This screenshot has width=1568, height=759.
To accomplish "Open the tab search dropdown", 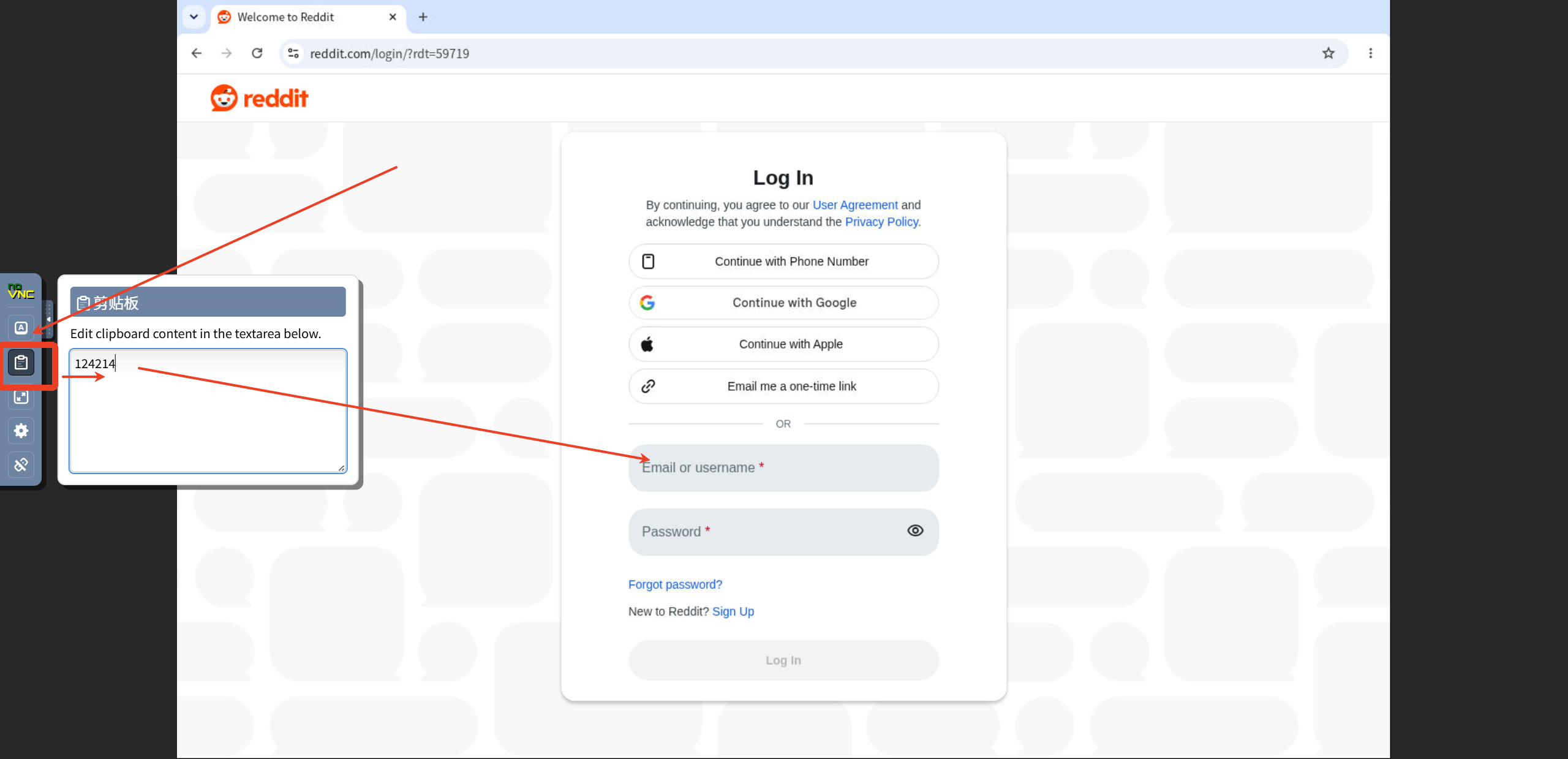I will pos(194,17).
